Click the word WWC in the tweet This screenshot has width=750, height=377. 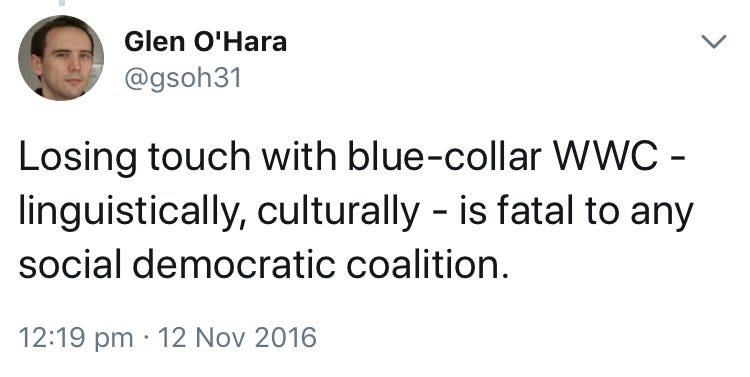tap(605, 157)
